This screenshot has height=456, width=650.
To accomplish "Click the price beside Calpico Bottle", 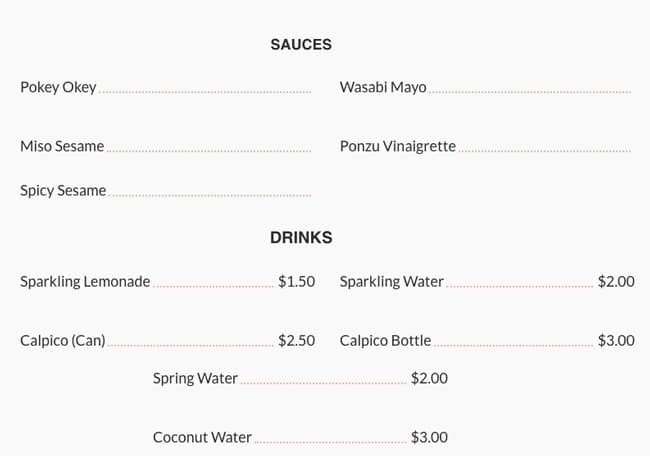I will [616, 340].
